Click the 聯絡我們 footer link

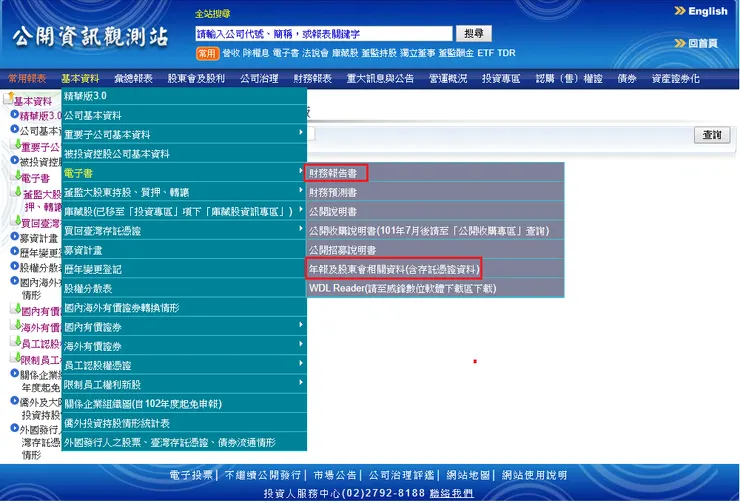click(452, 494)
